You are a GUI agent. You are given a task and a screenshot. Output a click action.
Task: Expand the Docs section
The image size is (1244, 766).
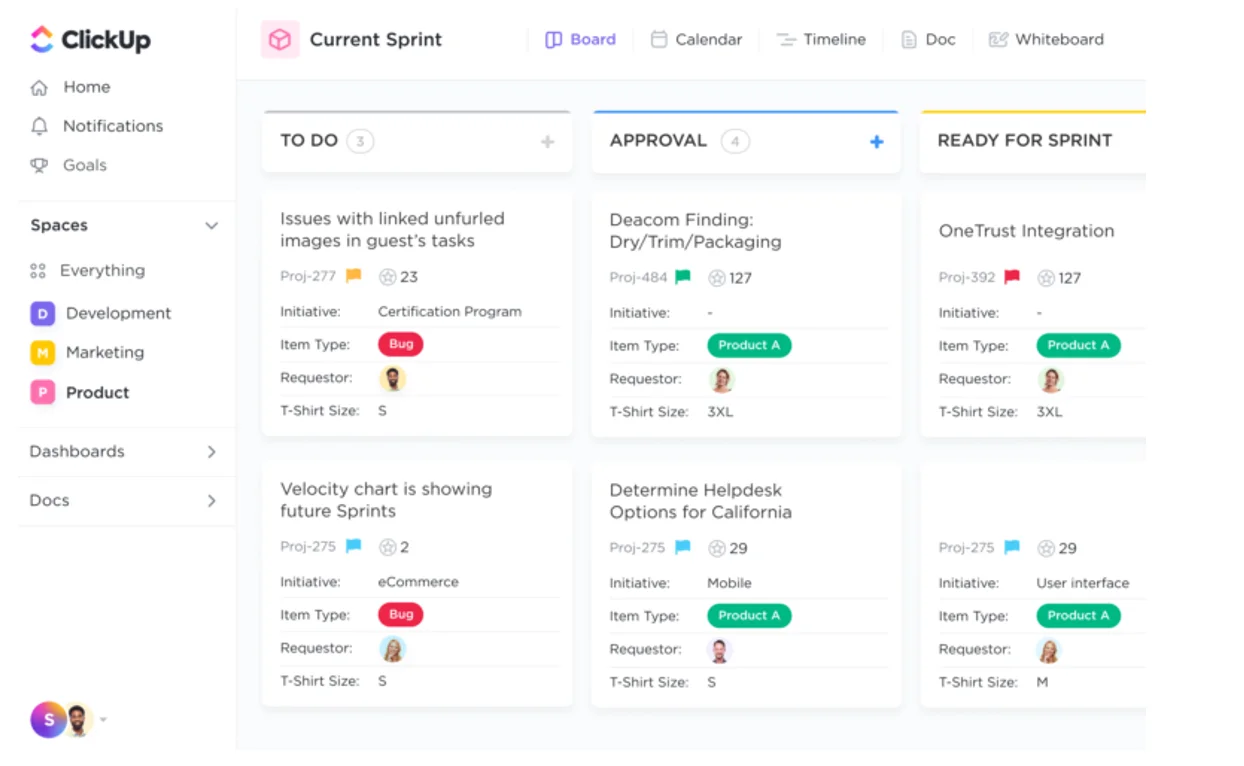(x=211, y=501)
